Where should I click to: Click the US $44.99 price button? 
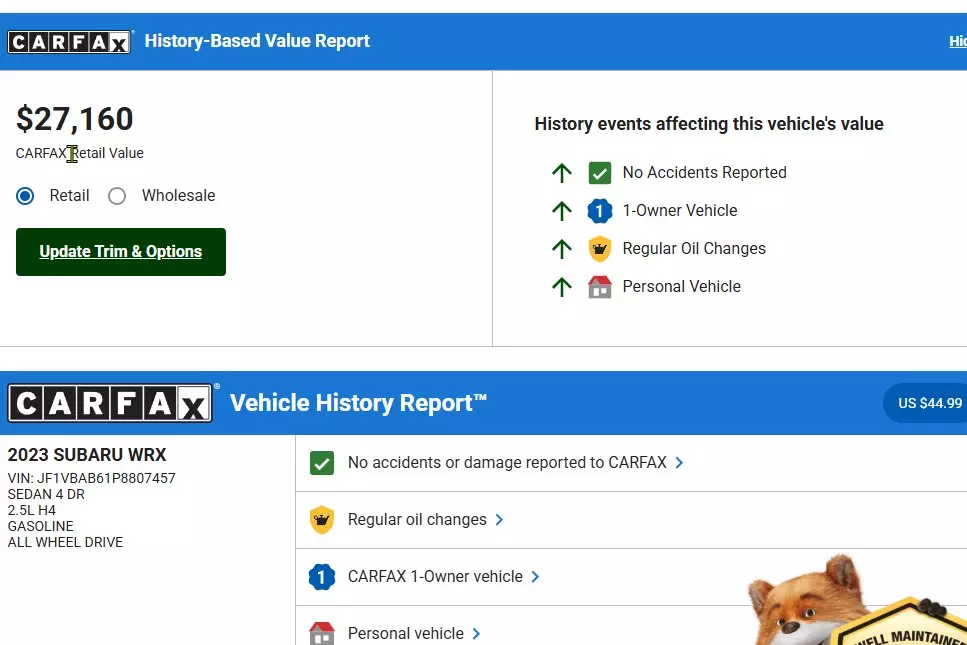[926, 403]
